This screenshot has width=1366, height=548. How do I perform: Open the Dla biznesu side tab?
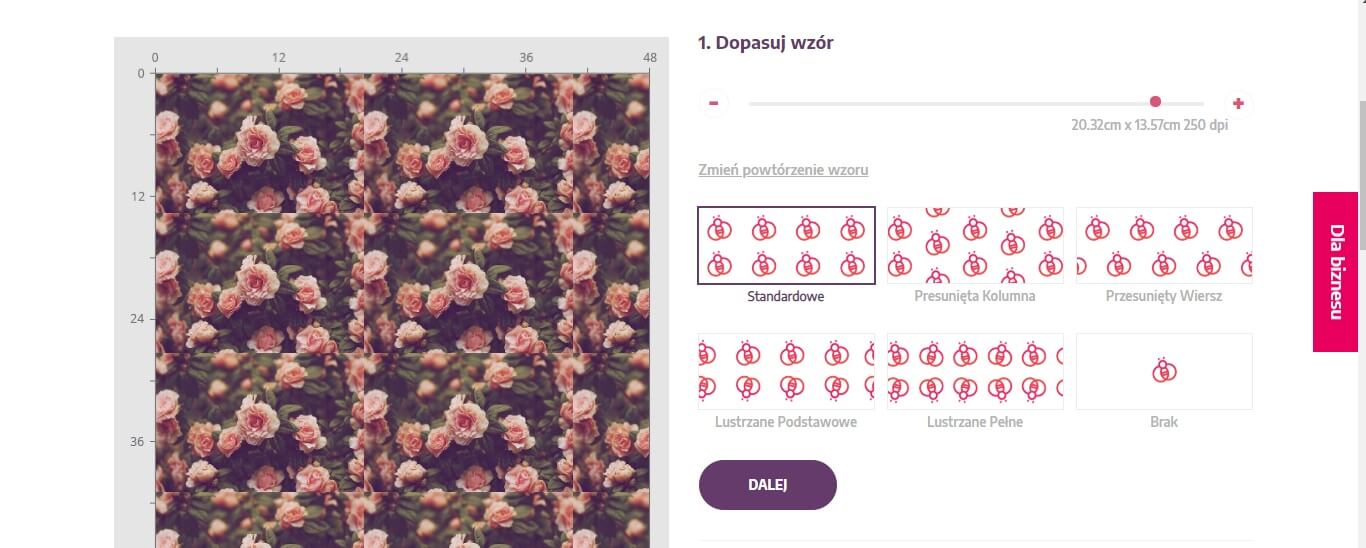1336,272
